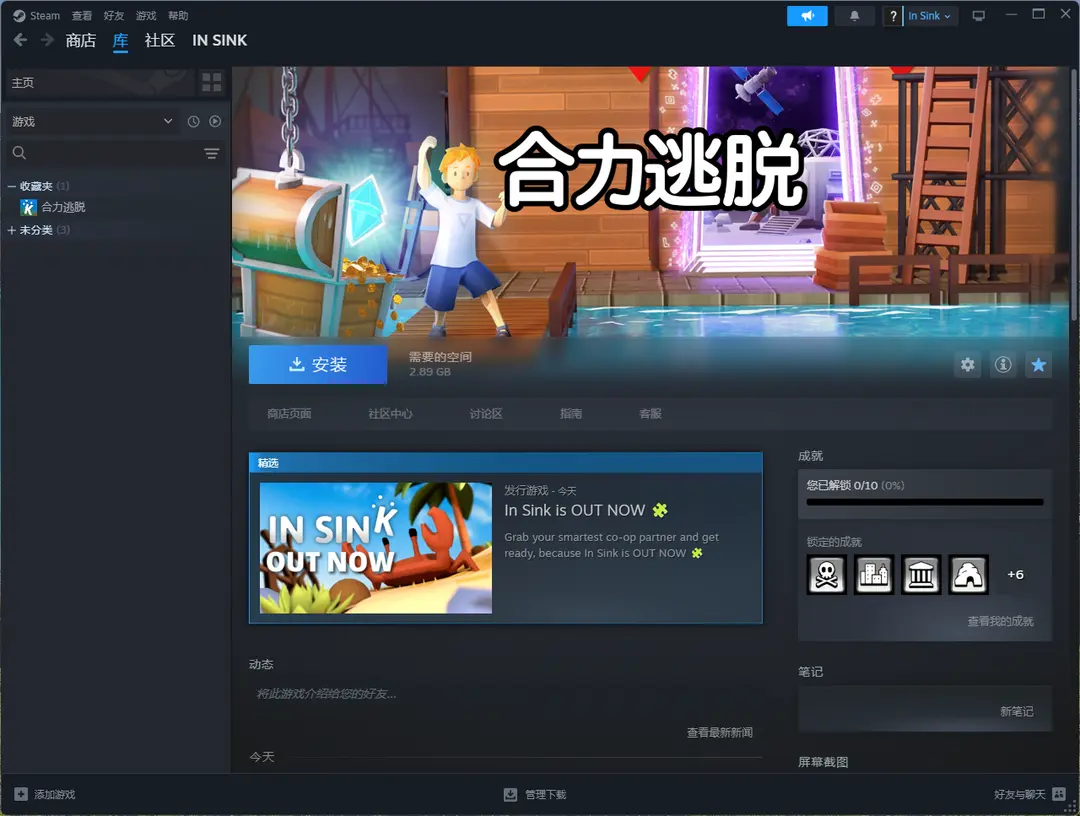Open 好友与聊天 panel

[x=1019, y=795]
